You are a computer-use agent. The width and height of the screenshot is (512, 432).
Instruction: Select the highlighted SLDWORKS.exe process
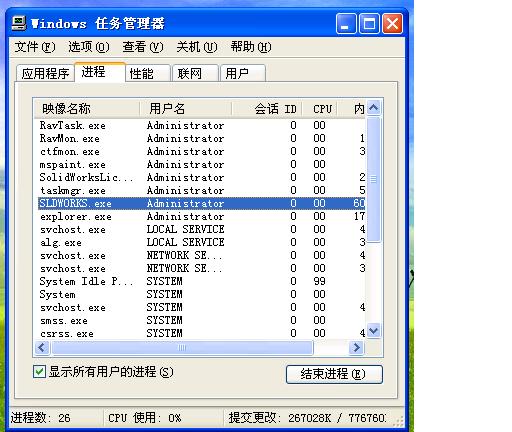point(202,203)
